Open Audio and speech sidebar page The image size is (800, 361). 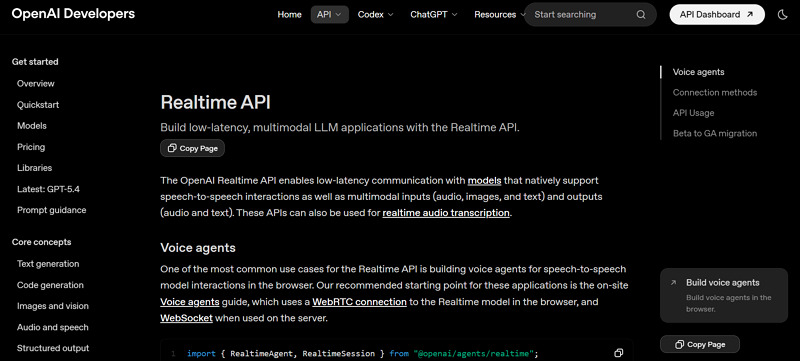(x=53, y=327)
